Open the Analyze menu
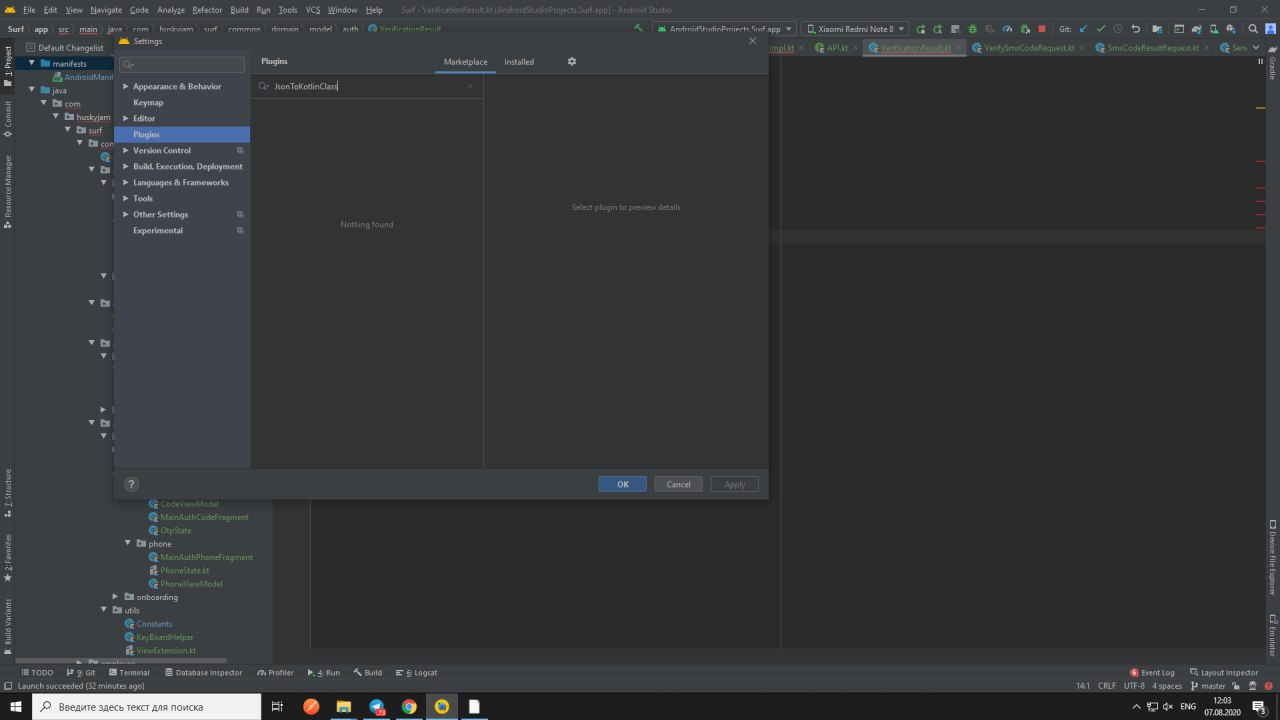 pyautogui.click(x=171, y=9)
